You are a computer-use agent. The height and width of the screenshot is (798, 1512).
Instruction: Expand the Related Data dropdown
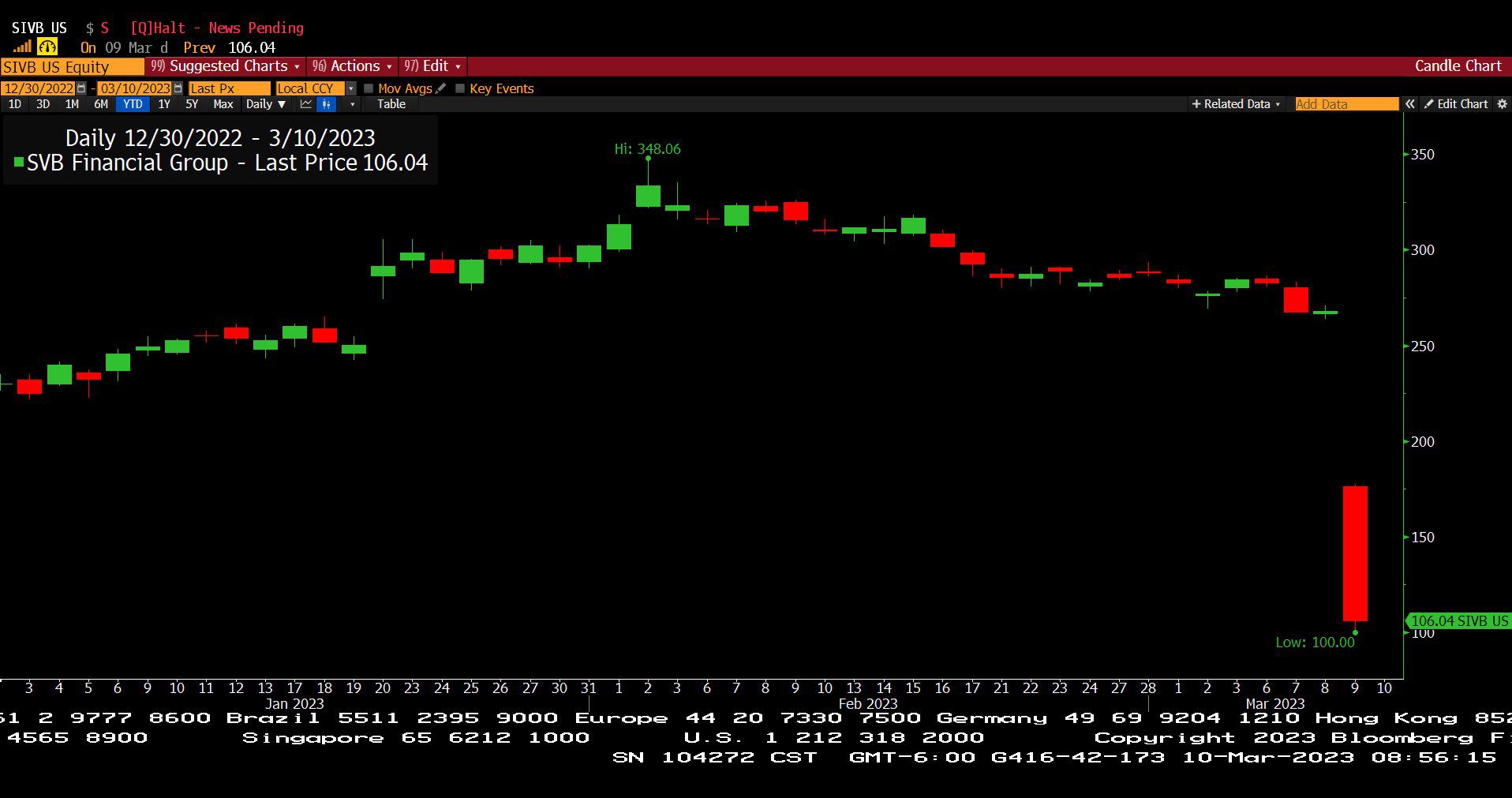[x=1237, y=104]
